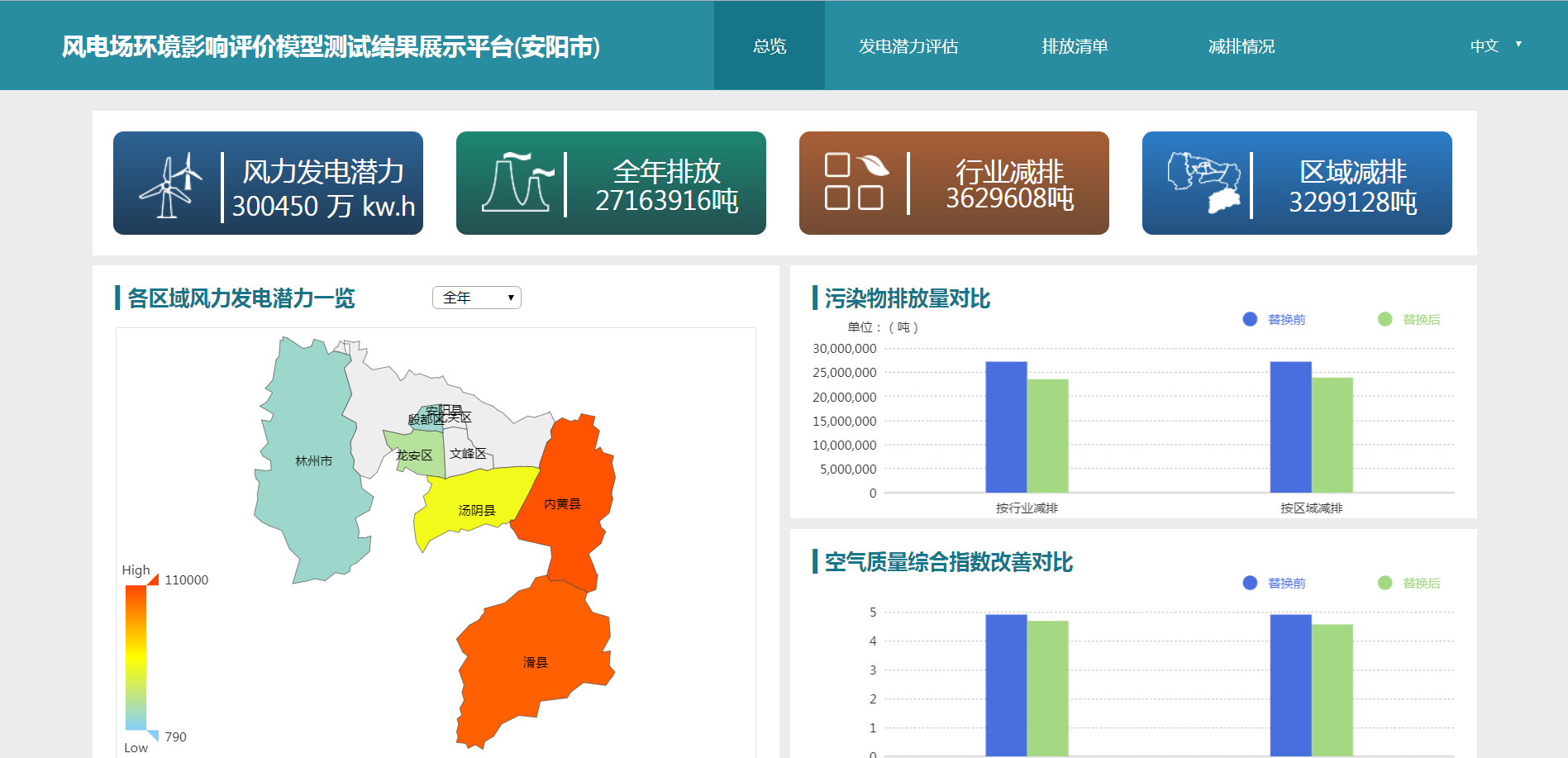Click the squares-and-leaf industry reduction icon
Viewport: 1568px width, 758px height.
857,181
